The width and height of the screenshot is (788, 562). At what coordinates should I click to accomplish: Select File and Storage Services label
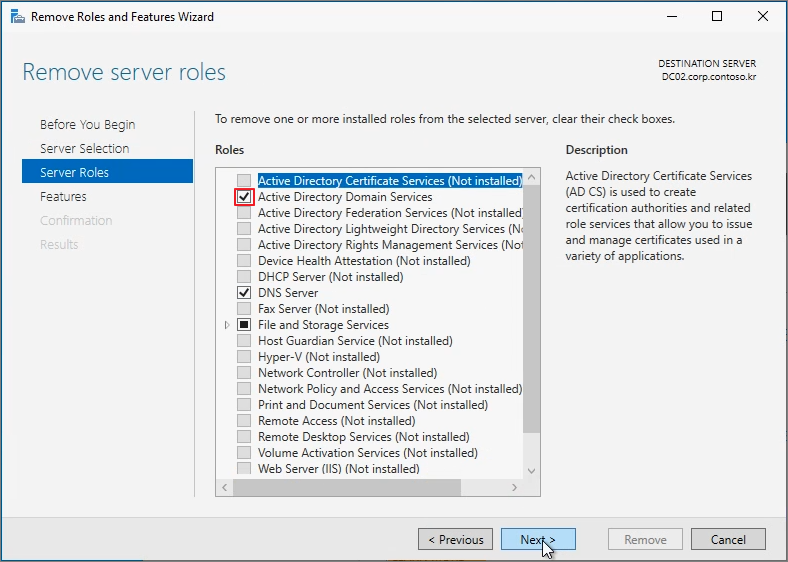(x=323, y=325)
